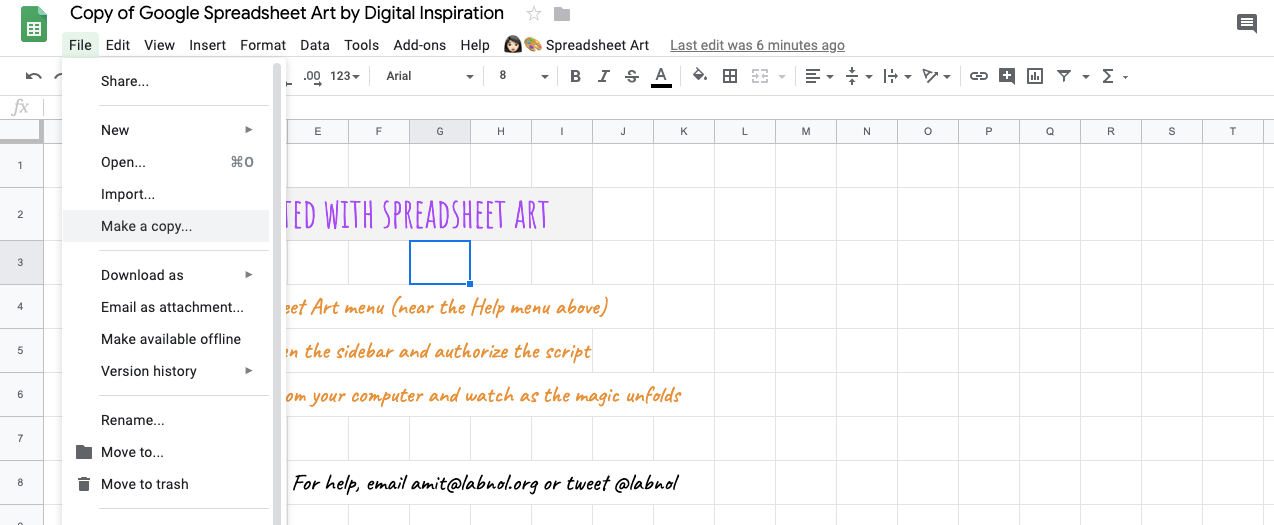Open the Format menu
The image size is (1274, 525).
click(x=263, y=45)
